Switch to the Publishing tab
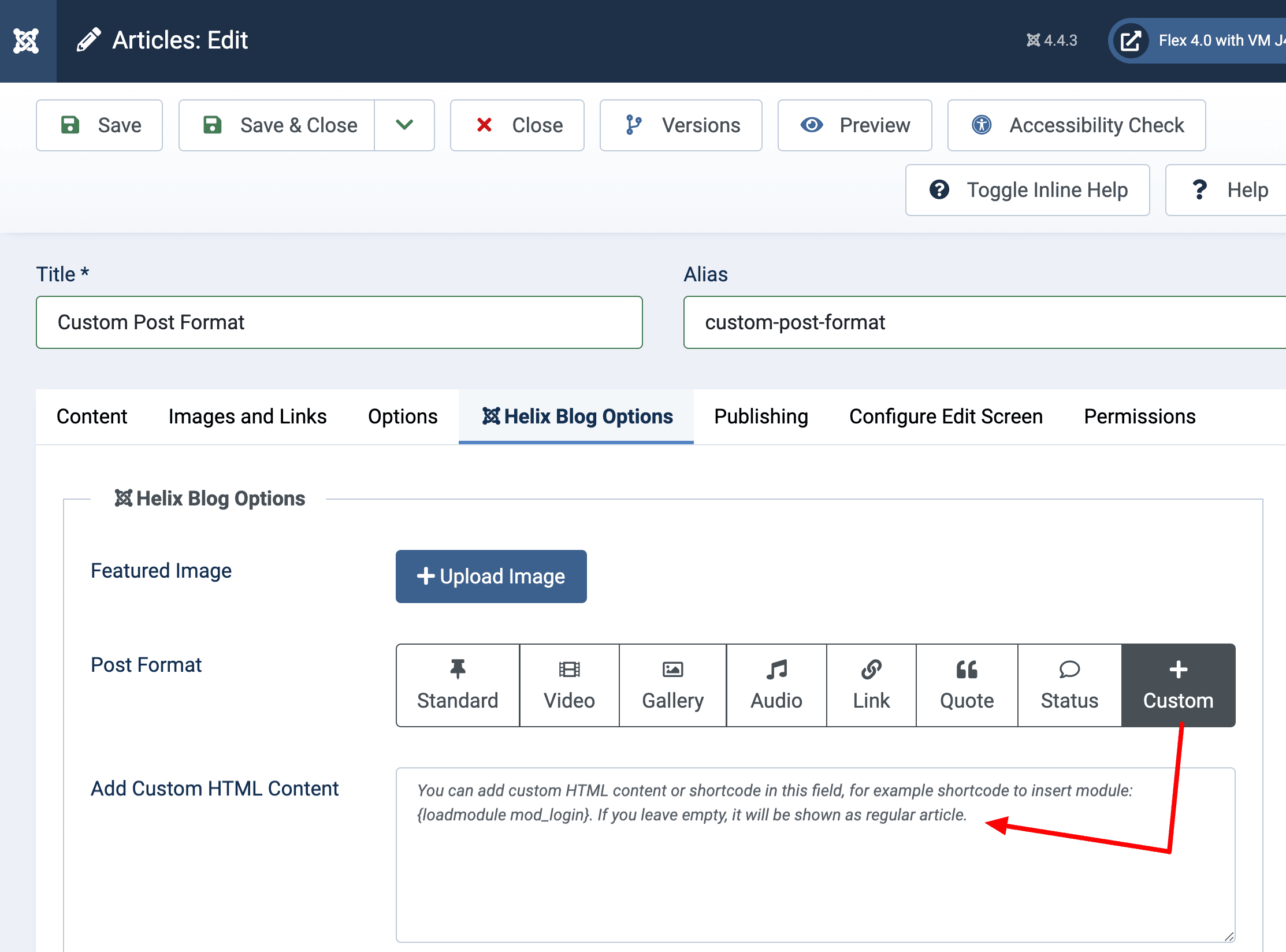Image resolution: width=1286 pixels, height=952 pixels. click(x=760, y=416)
